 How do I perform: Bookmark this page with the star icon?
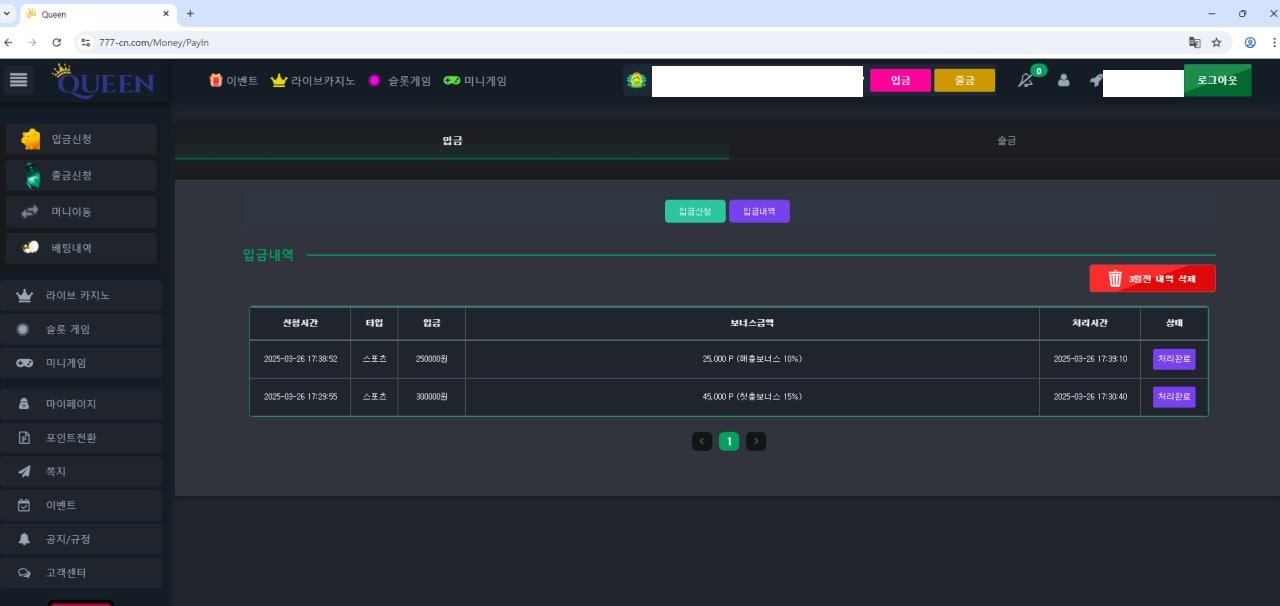click(x=1217, y=43)
